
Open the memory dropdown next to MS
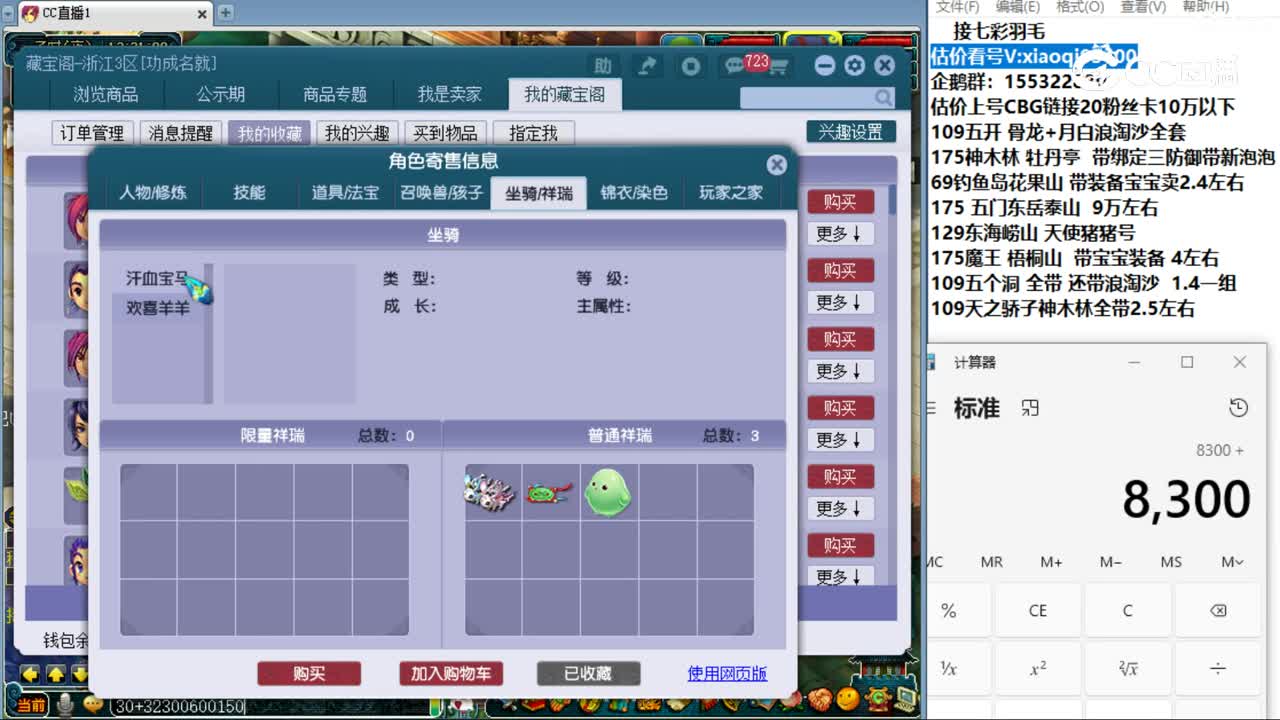(1232, 562)
